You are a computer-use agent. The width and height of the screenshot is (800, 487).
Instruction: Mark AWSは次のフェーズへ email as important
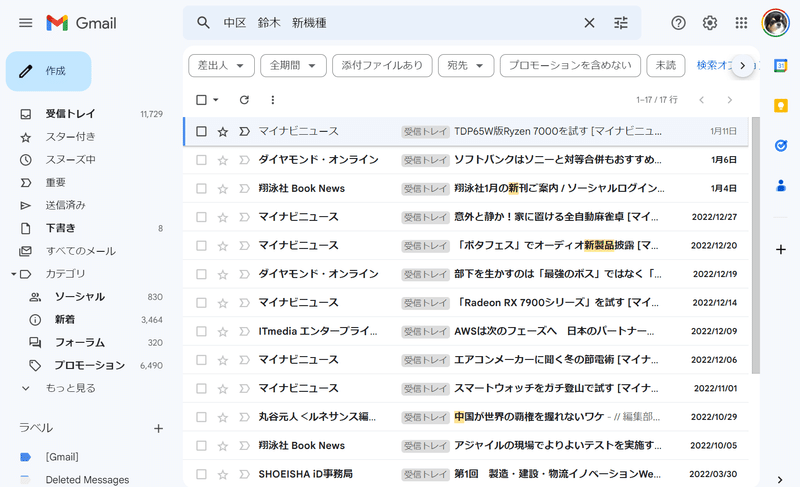(244, 331)
